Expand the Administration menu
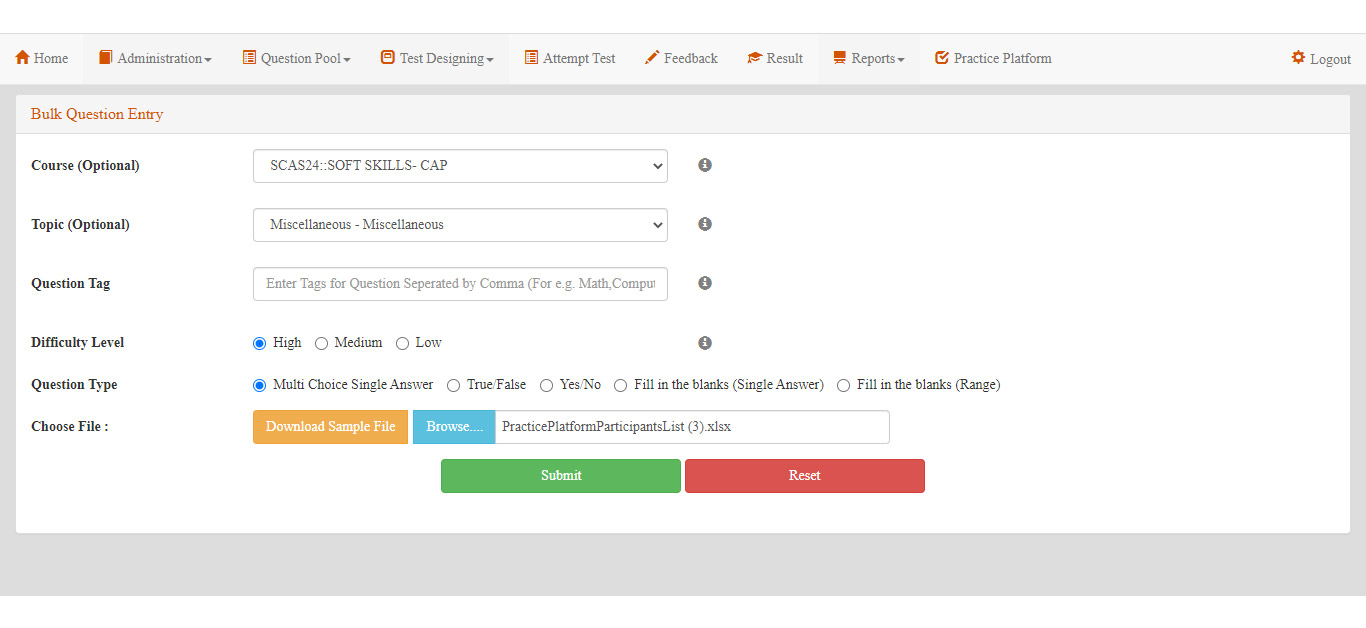Screen dimensions: 1366x628 click(x=155, y=59)
